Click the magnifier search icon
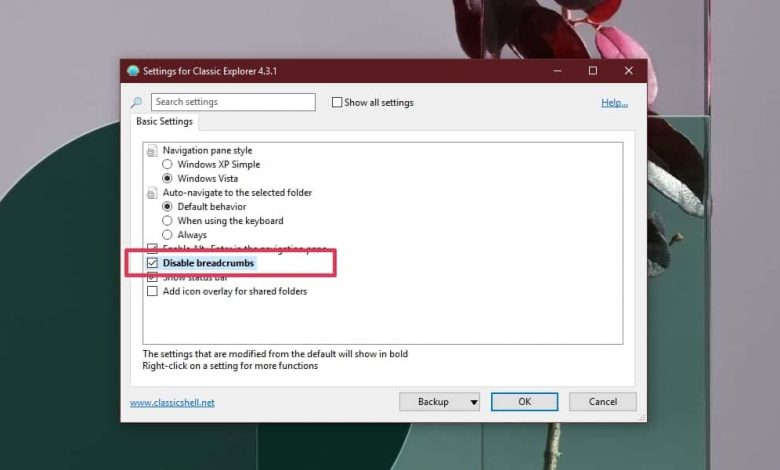This screenshot has height=470, width=780. coord(136,102)
